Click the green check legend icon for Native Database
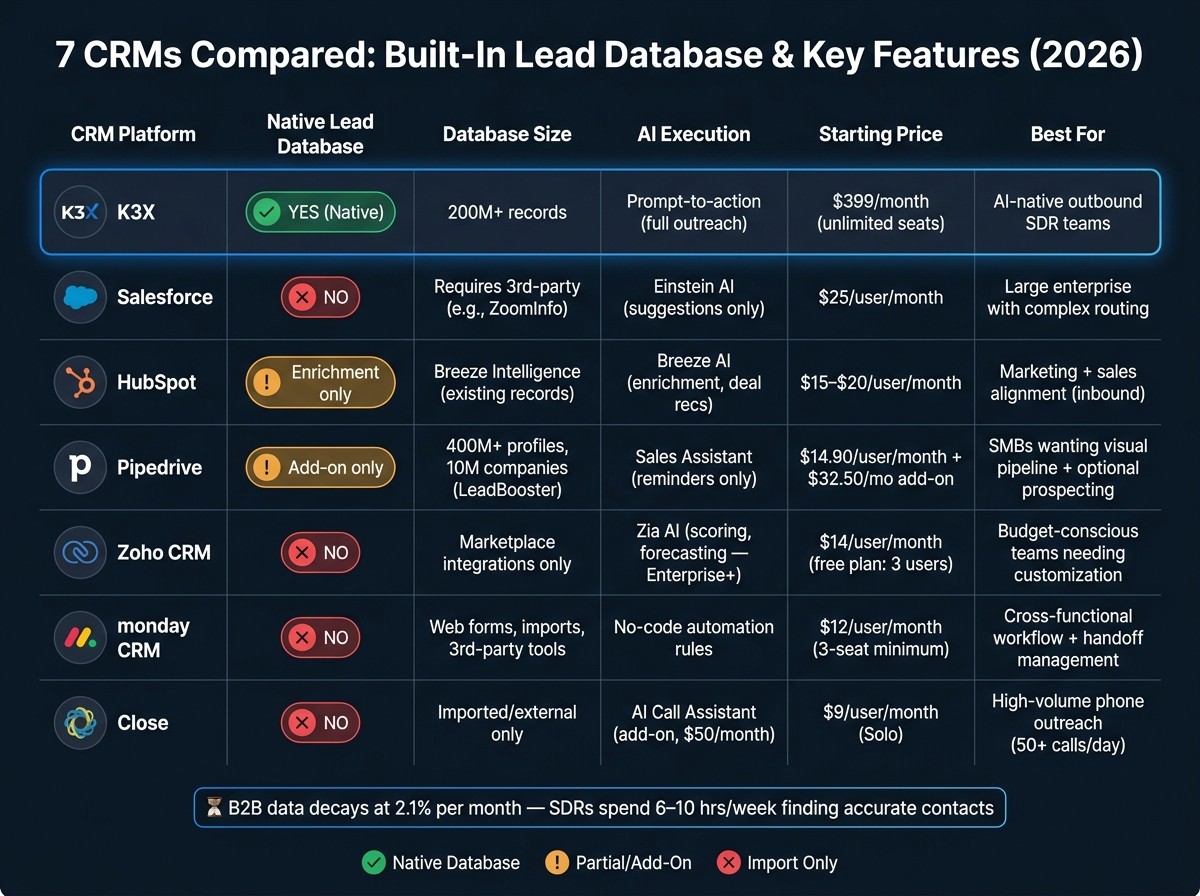This screenshot has width=1200, height=896. click(372, 862)
